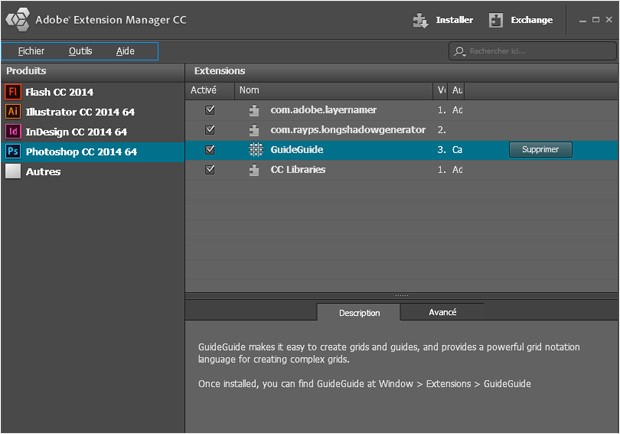Toggle the GuideGuide Activé checkbox
This screenshot has height=434, width=620.
tap(210, 149)
